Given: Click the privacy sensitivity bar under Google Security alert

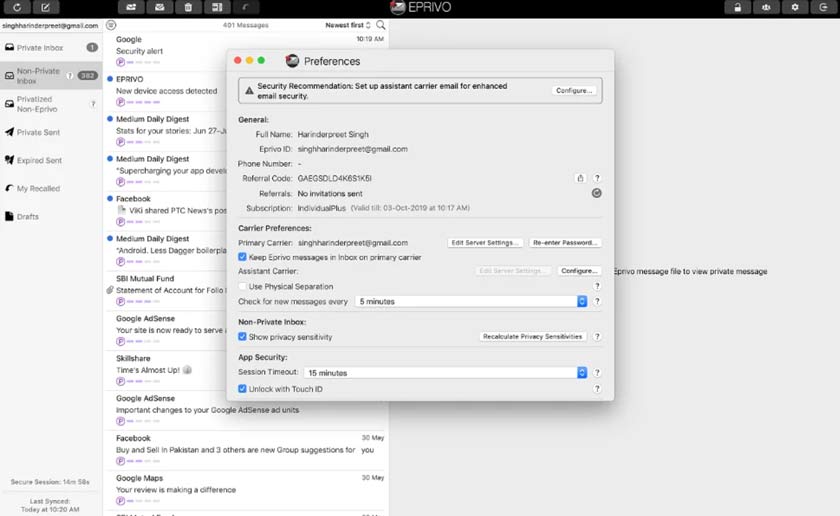Looking at the screenshot, I should [138, 62].
